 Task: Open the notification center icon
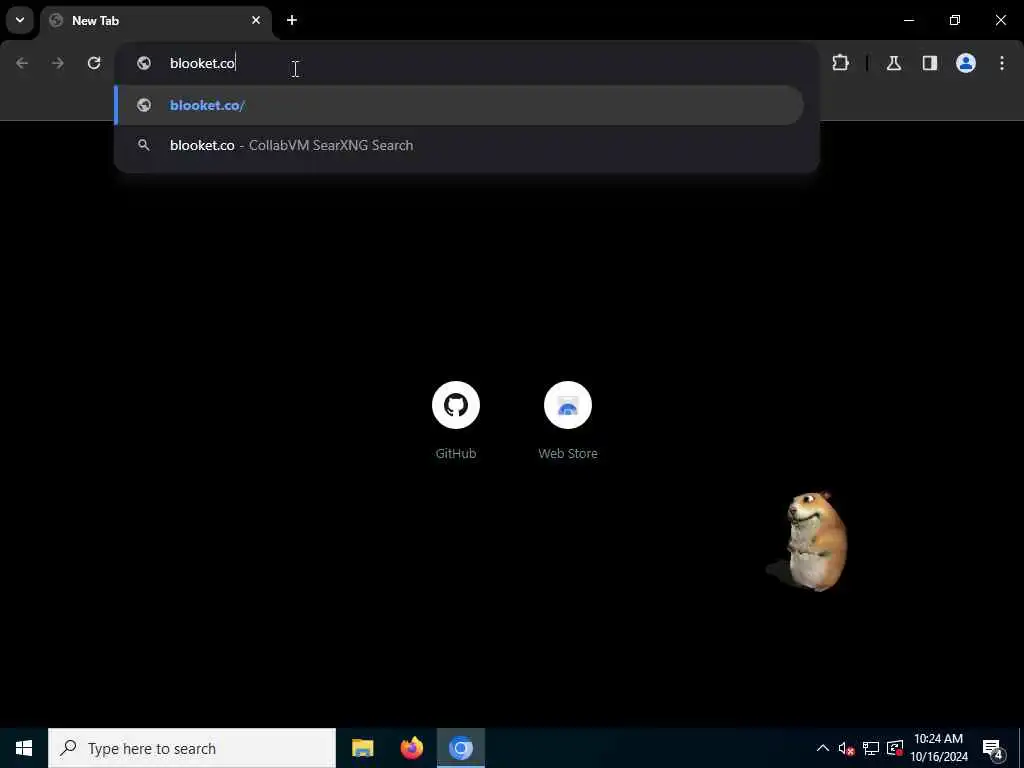point(993,748)
